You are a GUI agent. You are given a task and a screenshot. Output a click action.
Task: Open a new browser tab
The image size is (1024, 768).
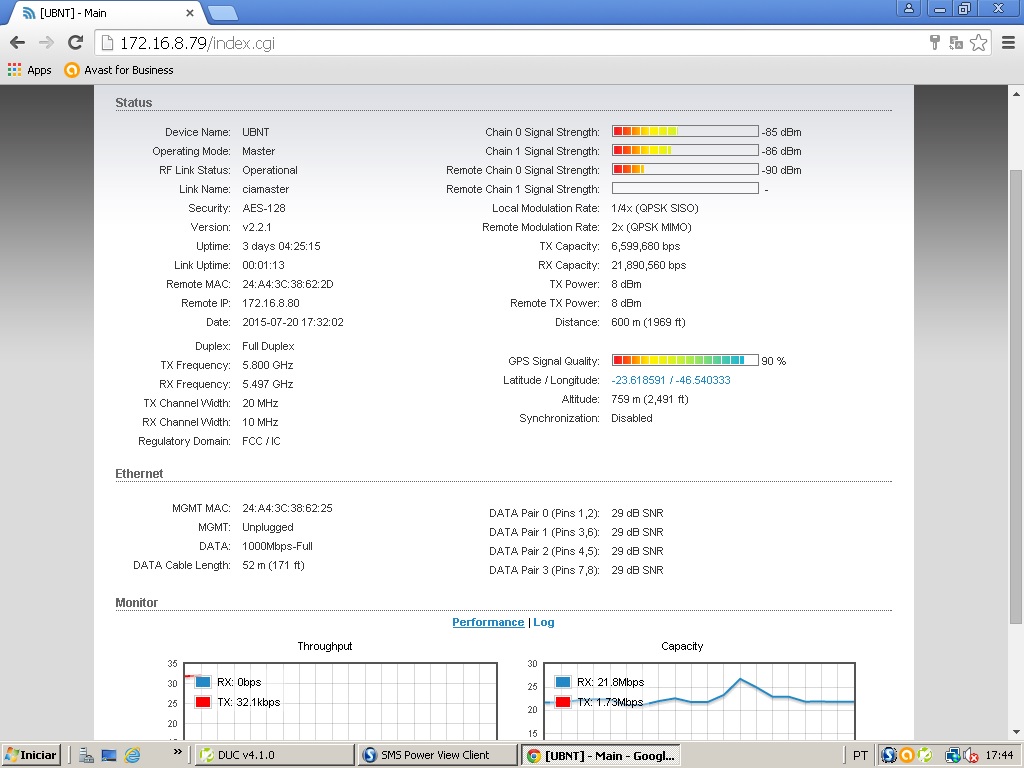pyautogui.click(x=222, y=13)
